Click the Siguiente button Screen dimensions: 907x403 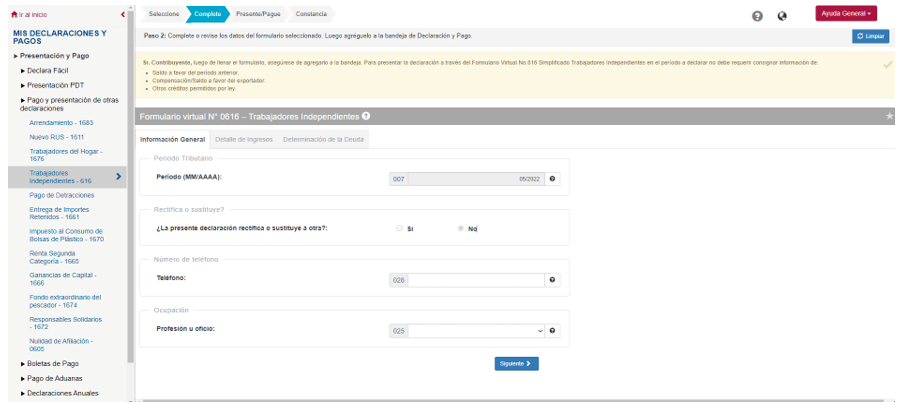[516, 363]
